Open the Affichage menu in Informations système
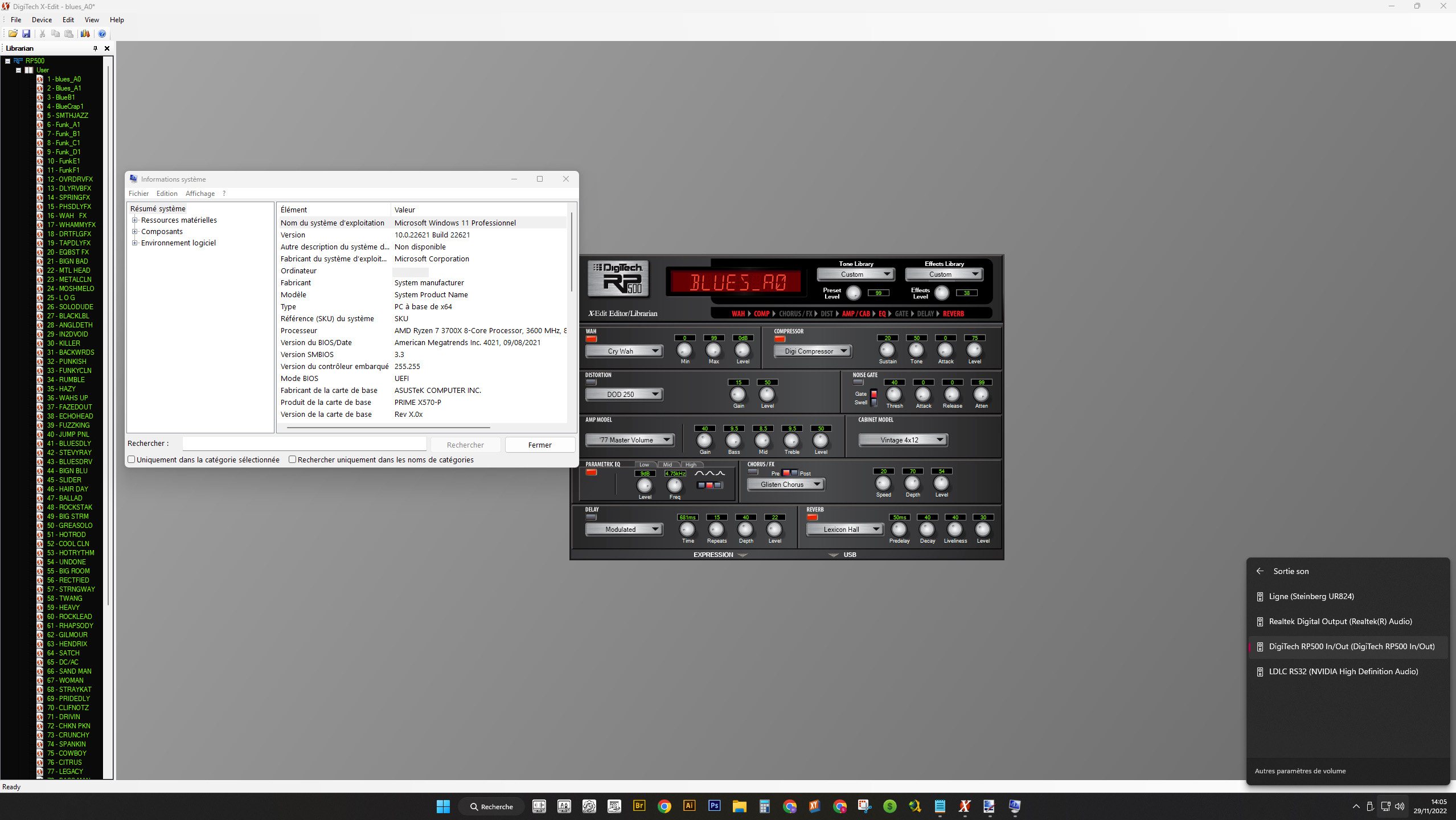Image resolution: width=1456 pixels, height=820 pixels. pos(200,194)
